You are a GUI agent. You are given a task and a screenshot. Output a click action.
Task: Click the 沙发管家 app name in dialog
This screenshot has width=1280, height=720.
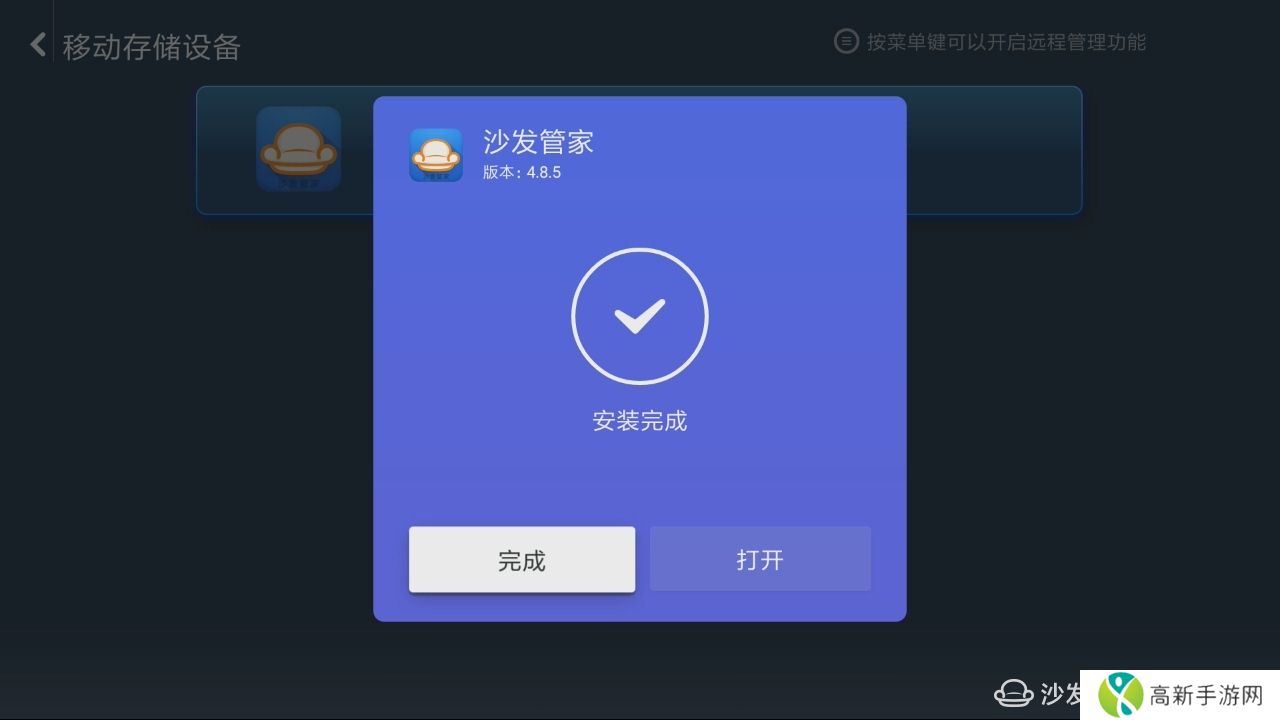pyautogui.click(x=538, y=142)
